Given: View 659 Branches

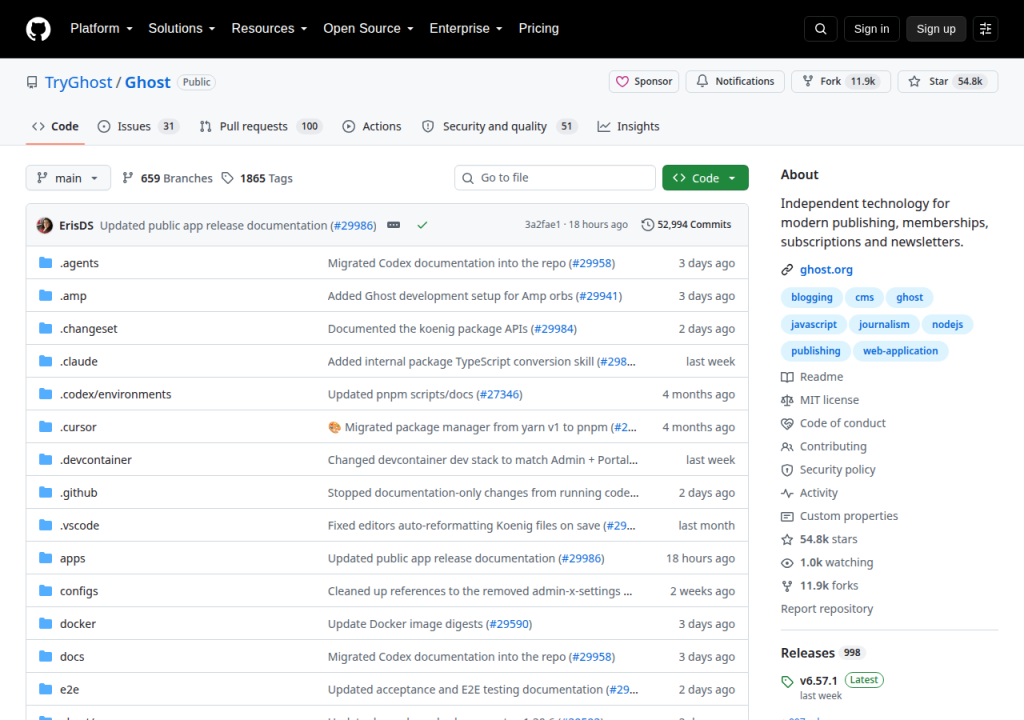Looking at the screenshot, I should point(167,178).
